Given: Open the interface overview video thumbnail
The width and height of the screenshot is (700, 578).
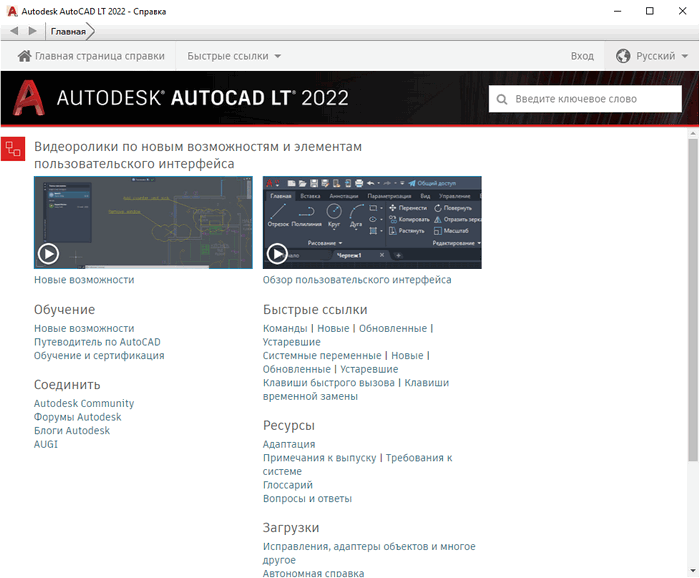Looking at the screenshot, I should coord(372,222).
